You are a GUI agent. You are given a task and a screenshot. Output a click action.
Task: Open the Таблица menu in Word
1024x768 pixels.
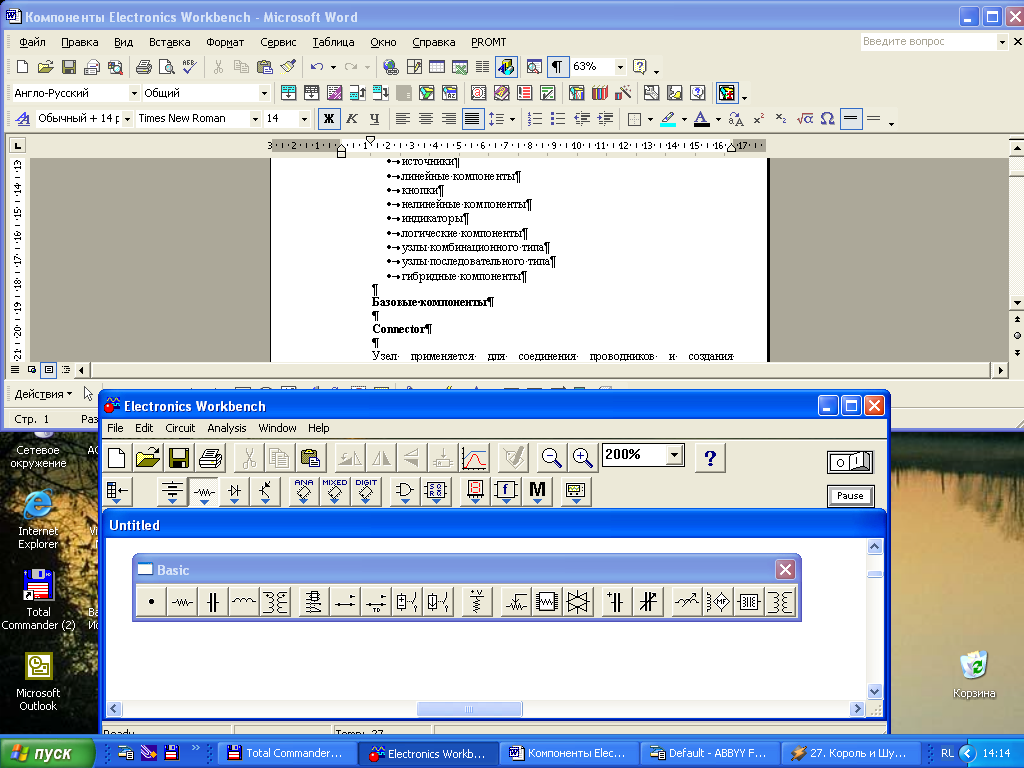coord(333,42)
